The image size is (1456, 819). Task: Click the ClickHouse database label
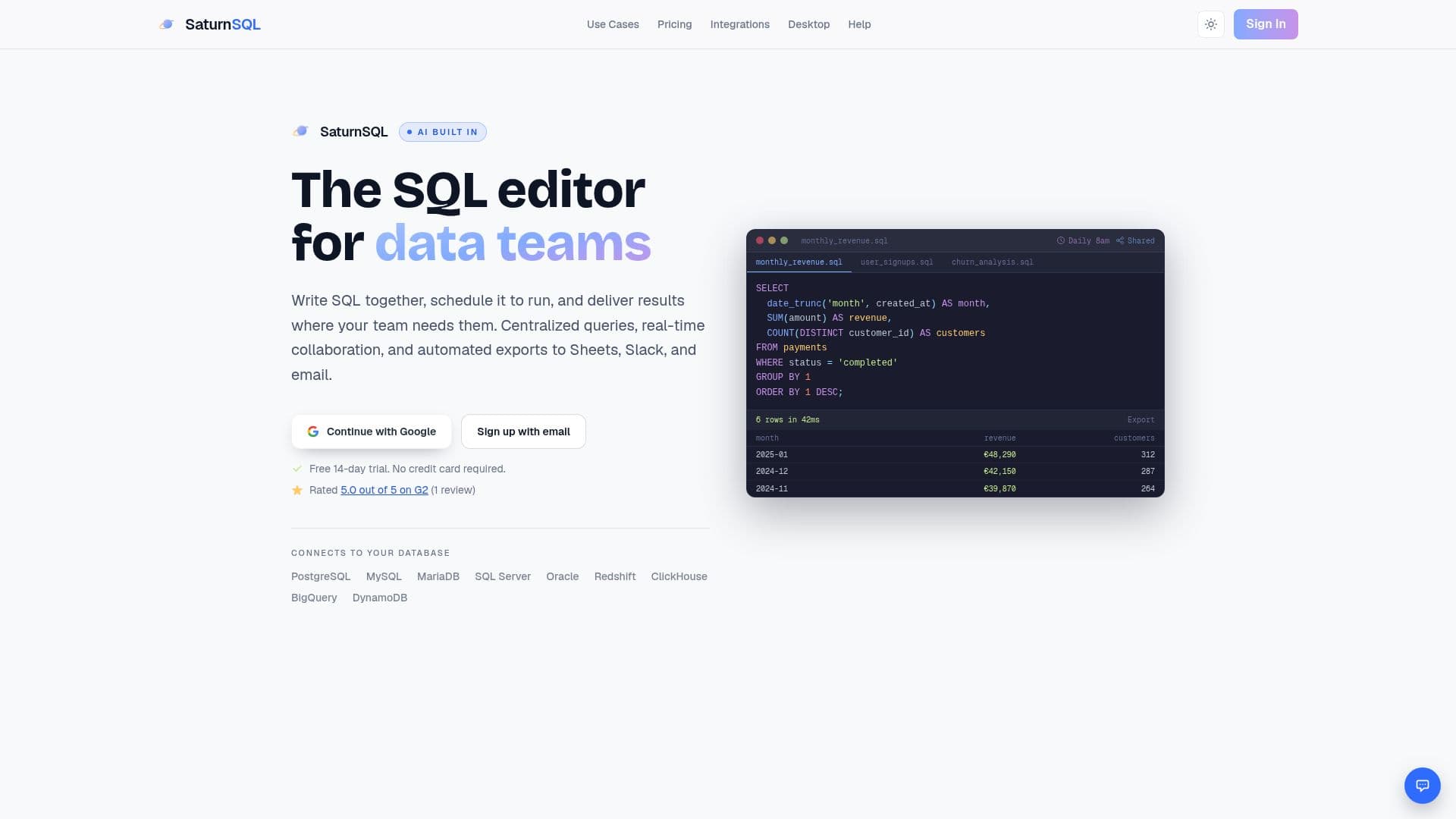[x=679, y=576]
